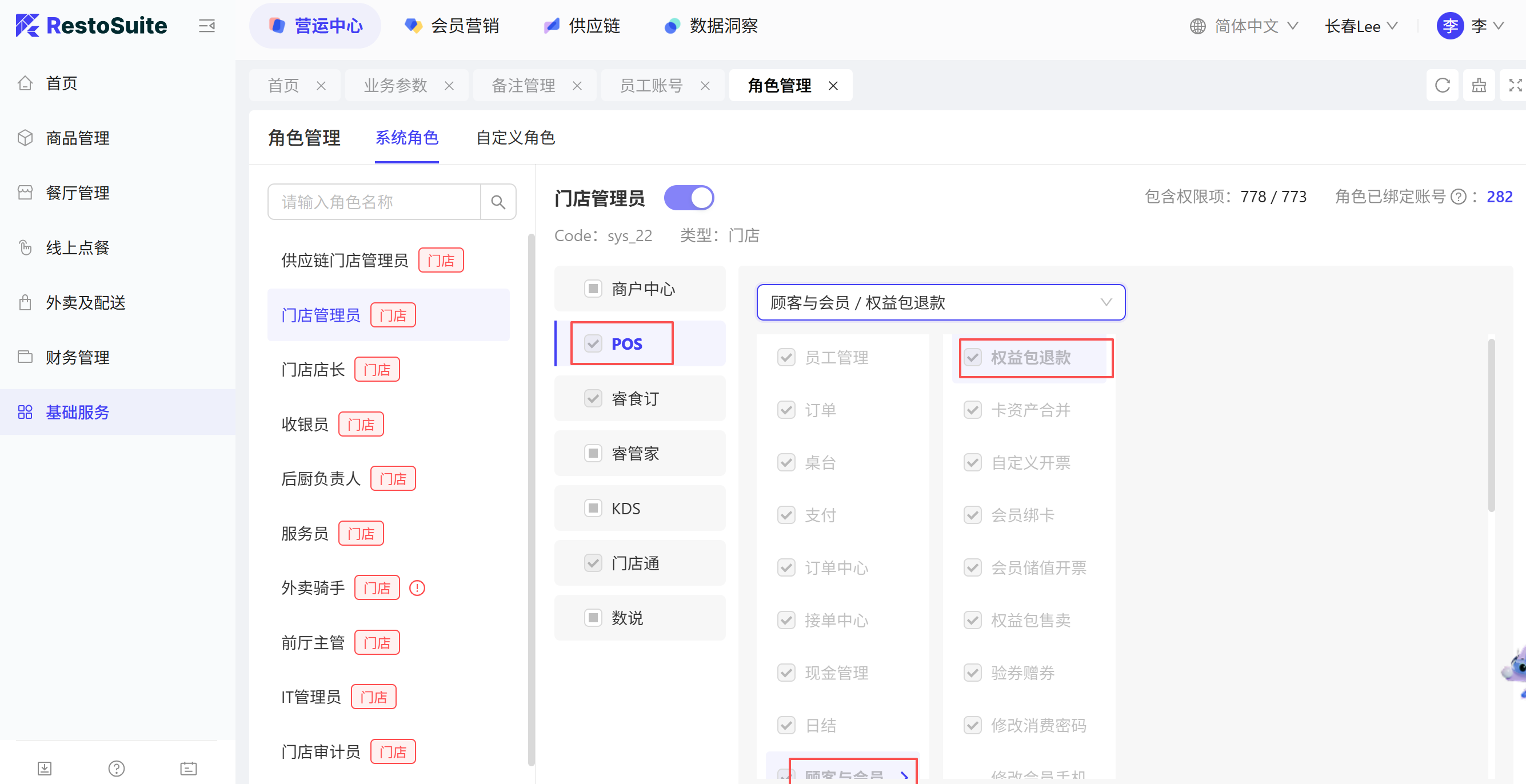The width and height of the screenshot is (1526, 784).
Task: Click the permissions list vertical scrollbar
Action: click(1491, 426)
